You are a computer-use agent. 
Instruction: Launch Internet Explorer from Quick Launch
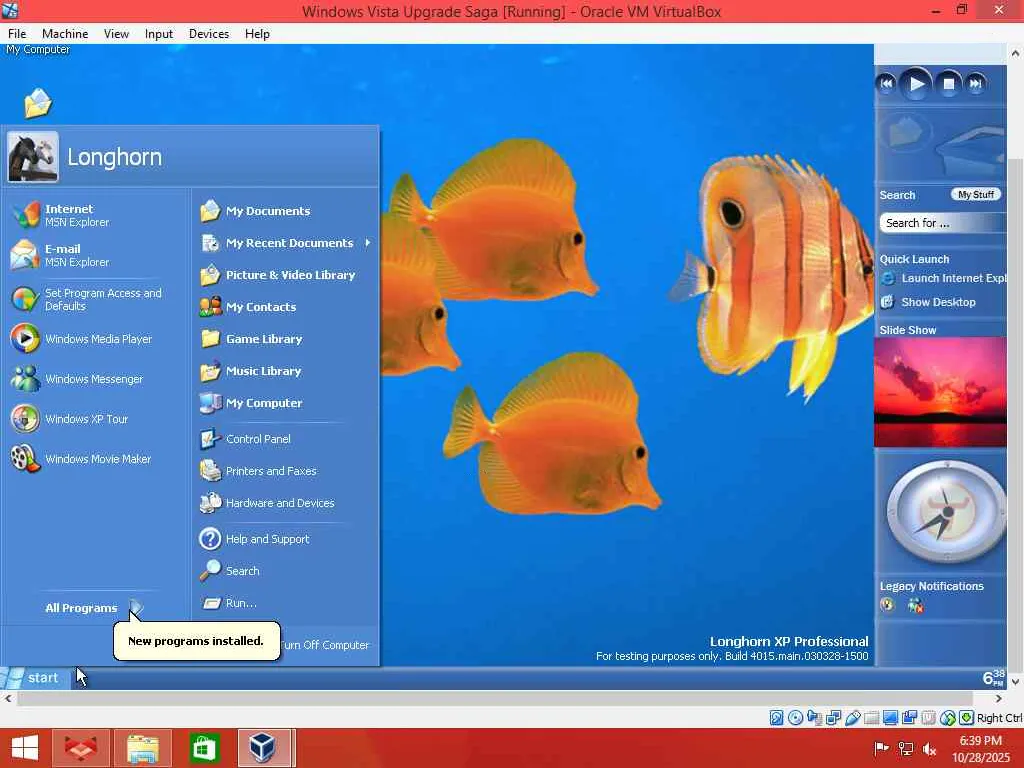click(944, 278)
